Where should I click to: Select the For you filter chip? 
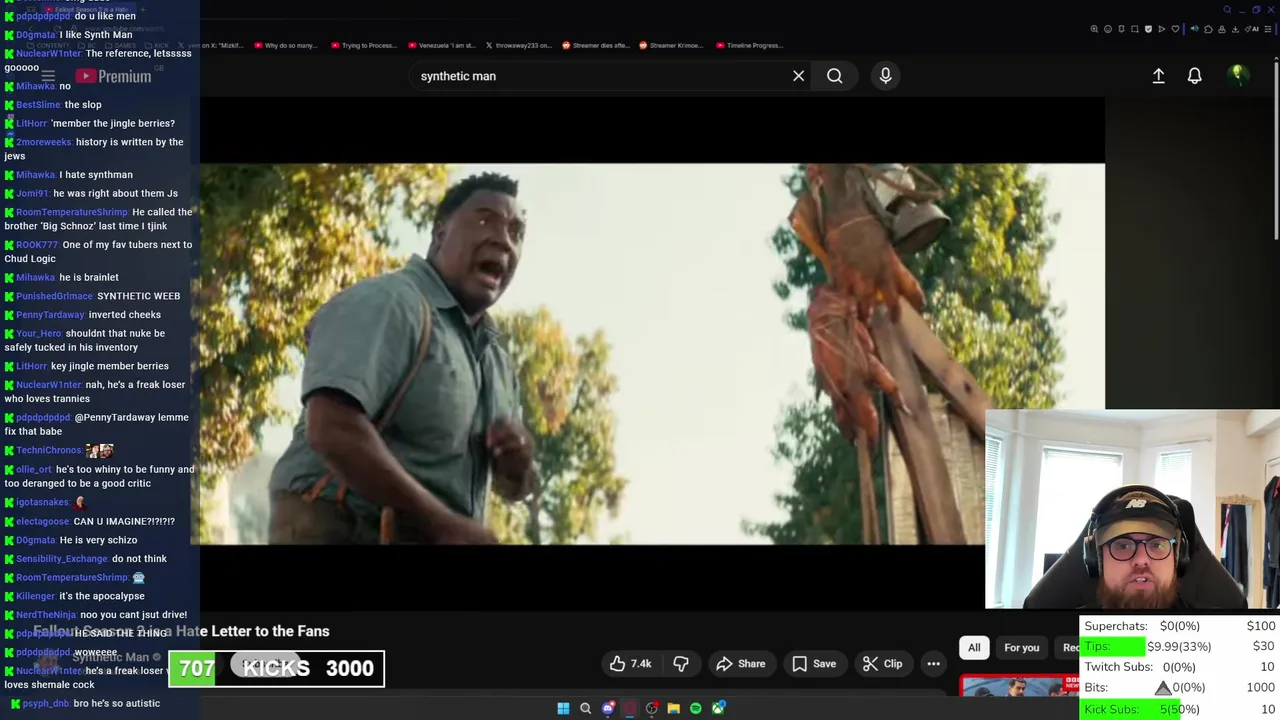pyautogui.click(x=1021, y=648)
